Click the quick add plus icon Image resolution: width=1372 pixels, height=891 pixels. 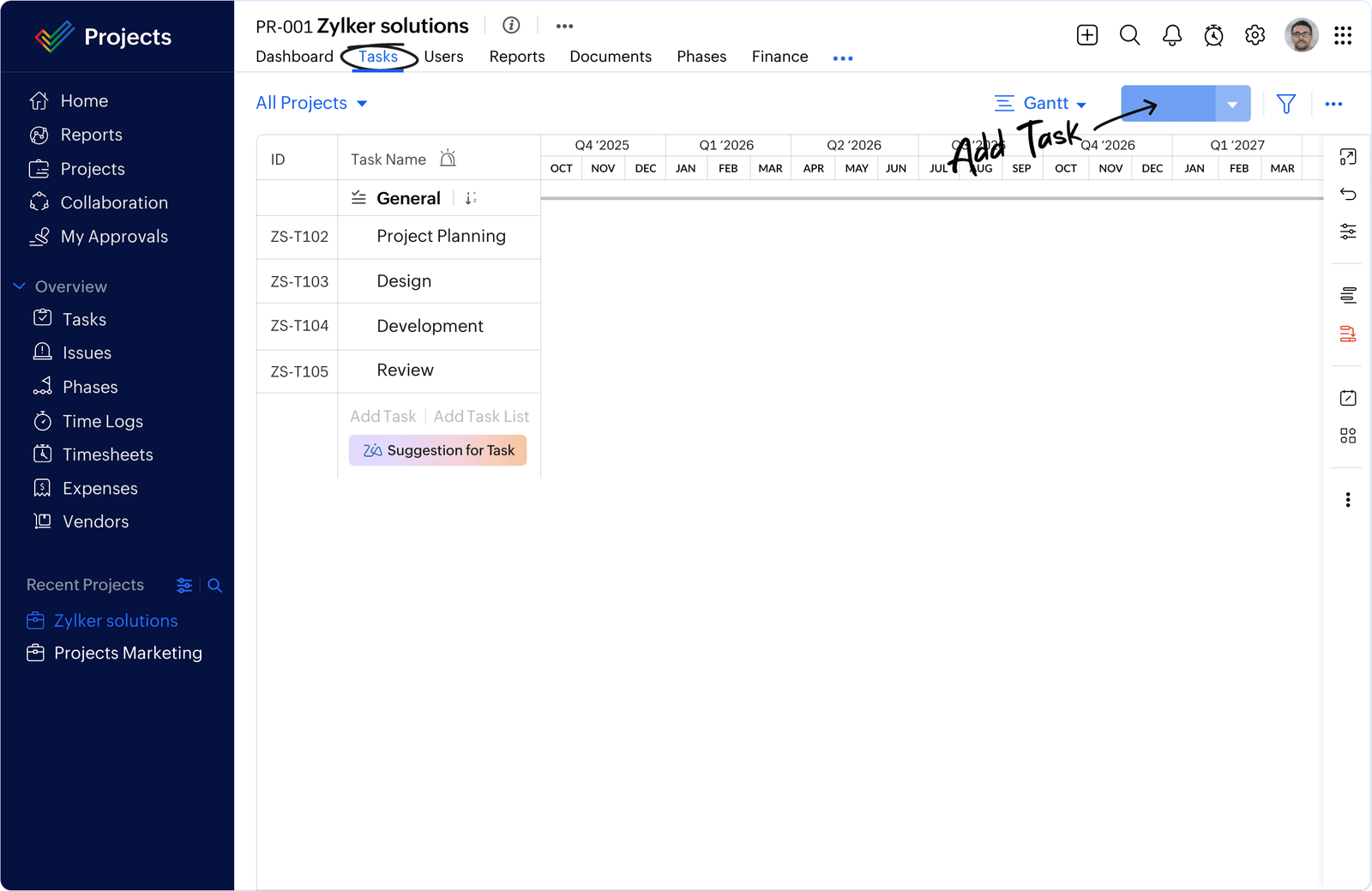1086,35
